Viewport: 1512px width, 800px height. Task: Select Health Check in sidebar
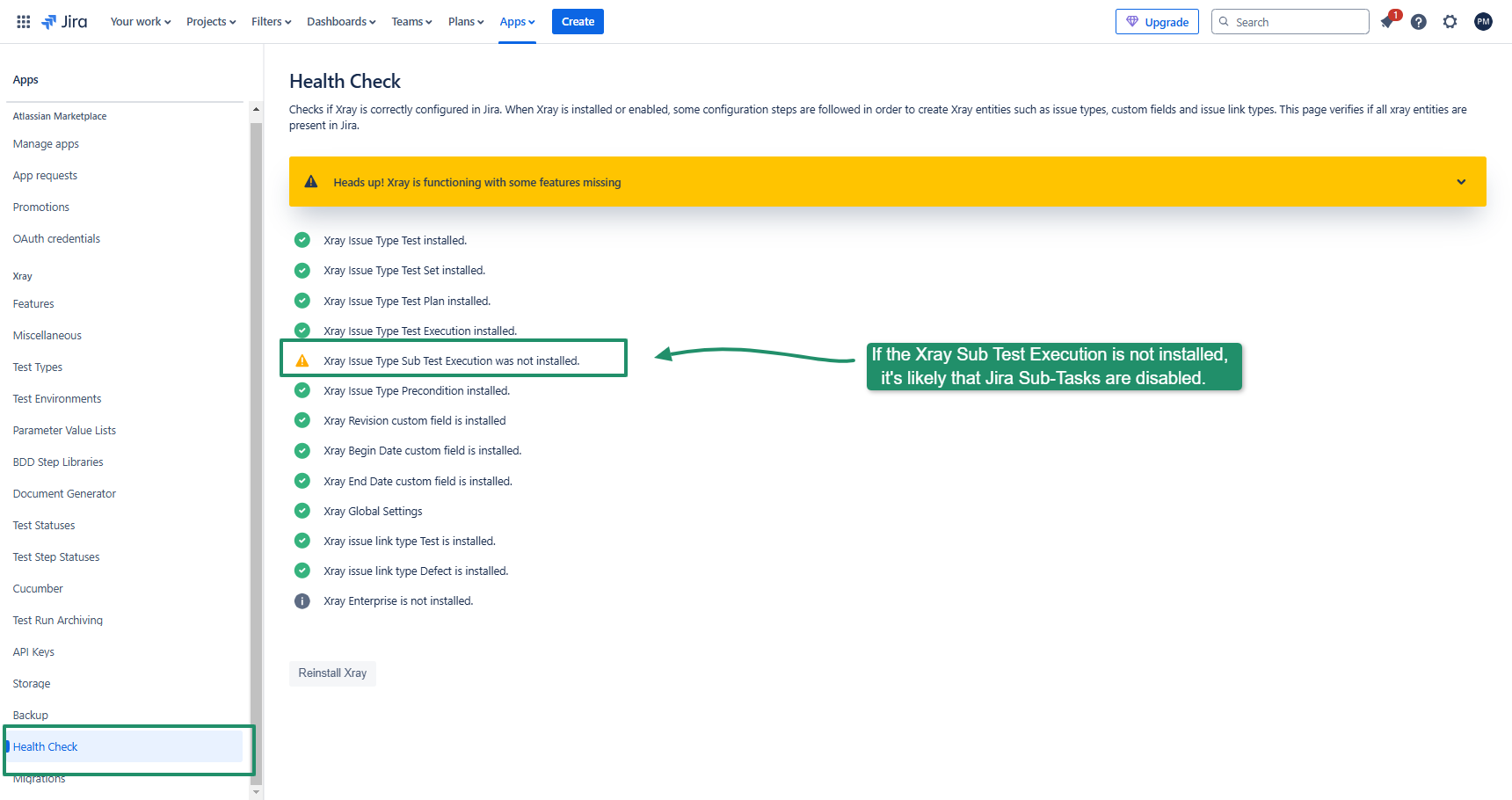(124, 747)
